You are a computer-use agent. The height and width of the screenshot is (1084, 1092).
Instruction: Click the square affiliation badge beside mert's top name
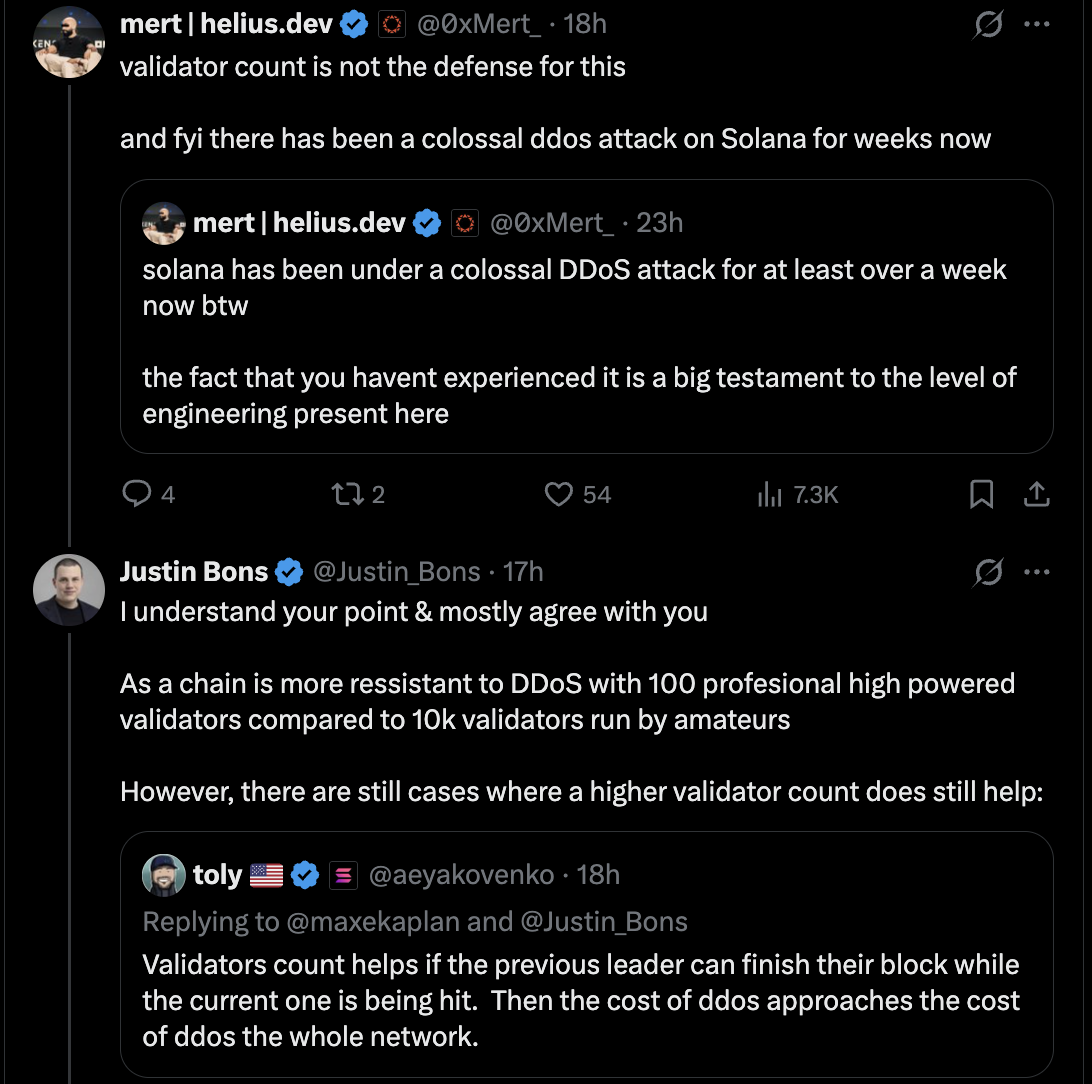[x=391, y=24]
